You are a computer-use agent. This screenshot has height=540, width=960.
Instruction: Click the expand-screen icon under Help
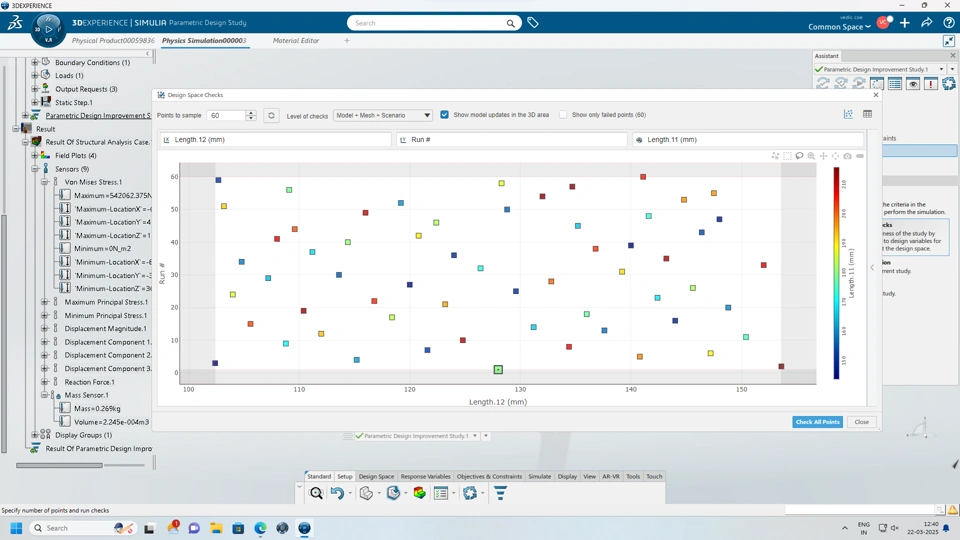click(x=948, y=40)
